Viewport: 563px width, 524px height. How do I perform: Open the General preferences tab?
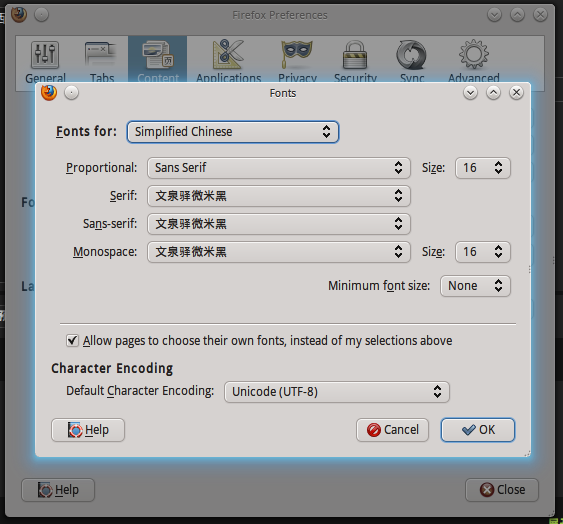coord(45,61)
